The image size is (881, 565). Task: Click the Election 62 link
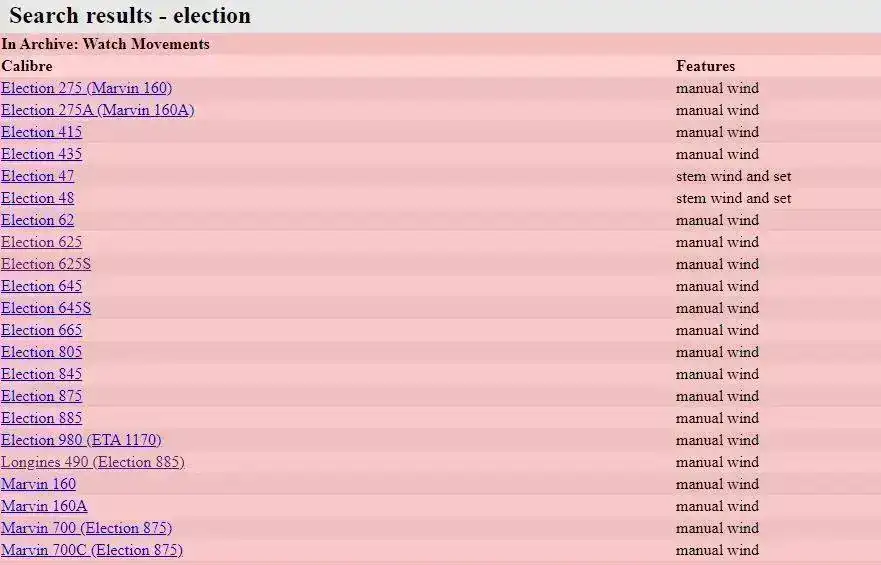(38, 220)
